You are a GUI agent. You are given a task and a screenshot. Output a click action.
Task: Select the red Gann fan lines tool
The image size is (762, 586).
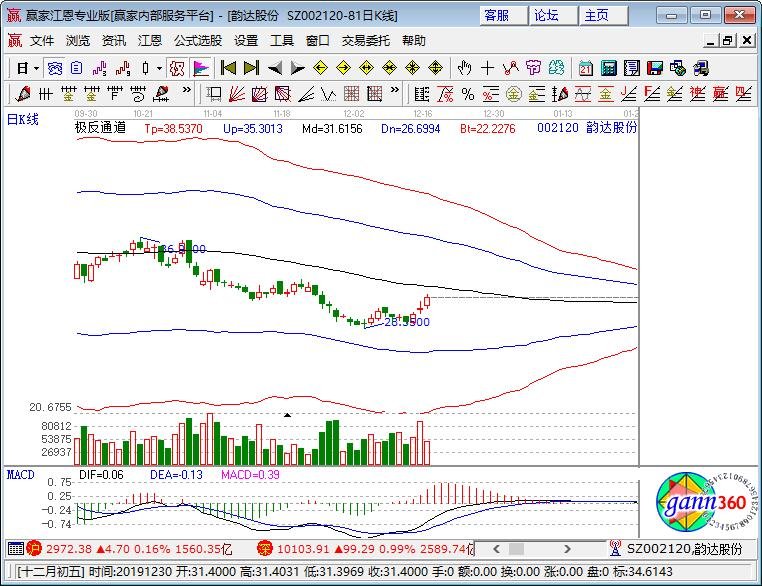[237, 94]
